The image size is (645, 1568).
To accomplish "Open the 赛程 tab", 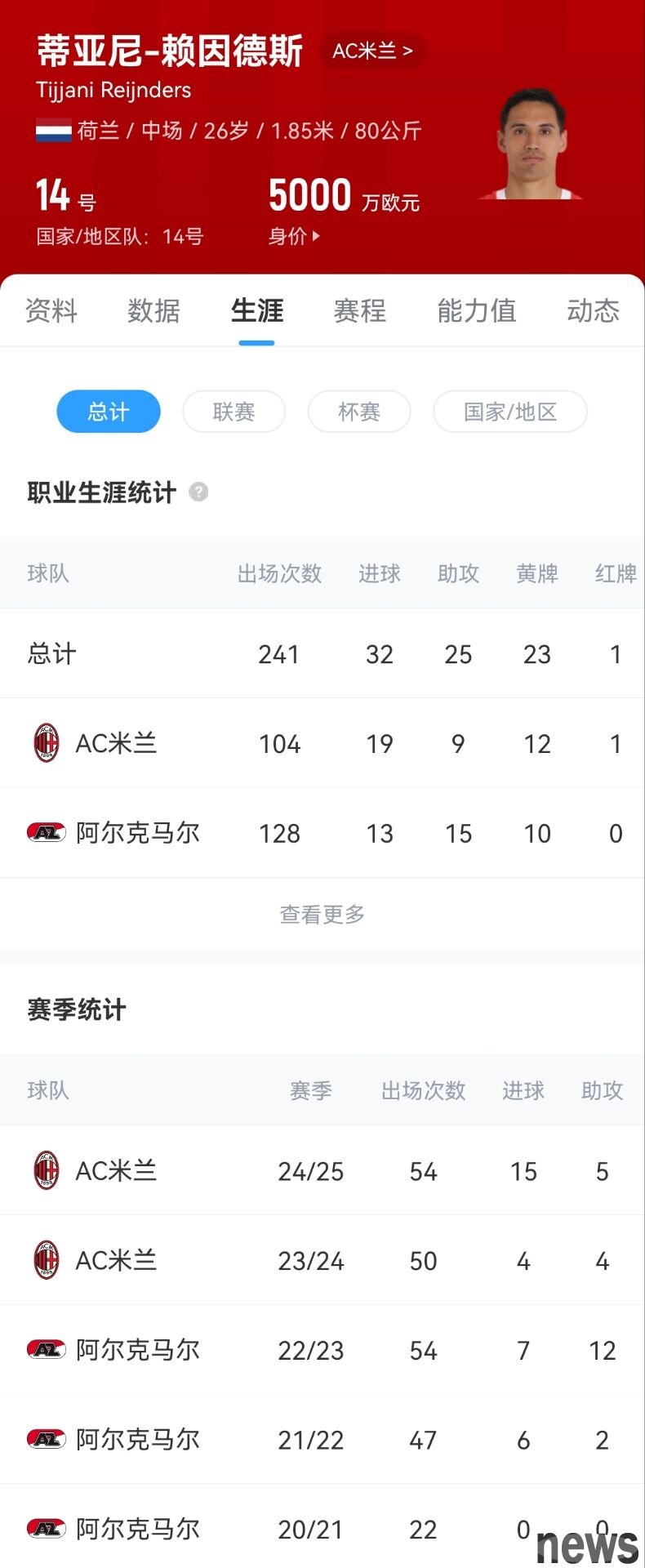I will (x=360, y=310).
